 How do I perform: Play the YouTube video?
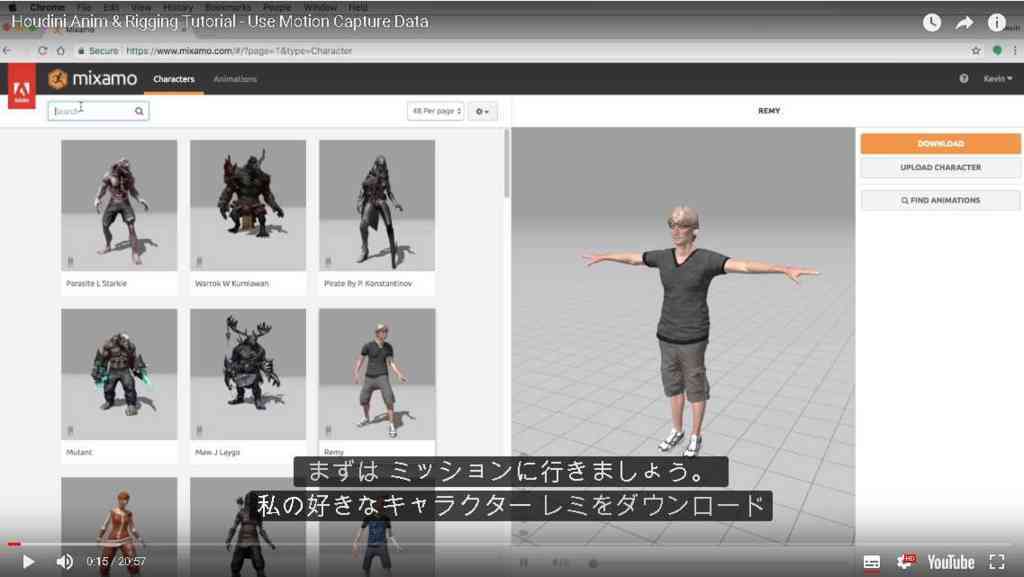point(28,561)
